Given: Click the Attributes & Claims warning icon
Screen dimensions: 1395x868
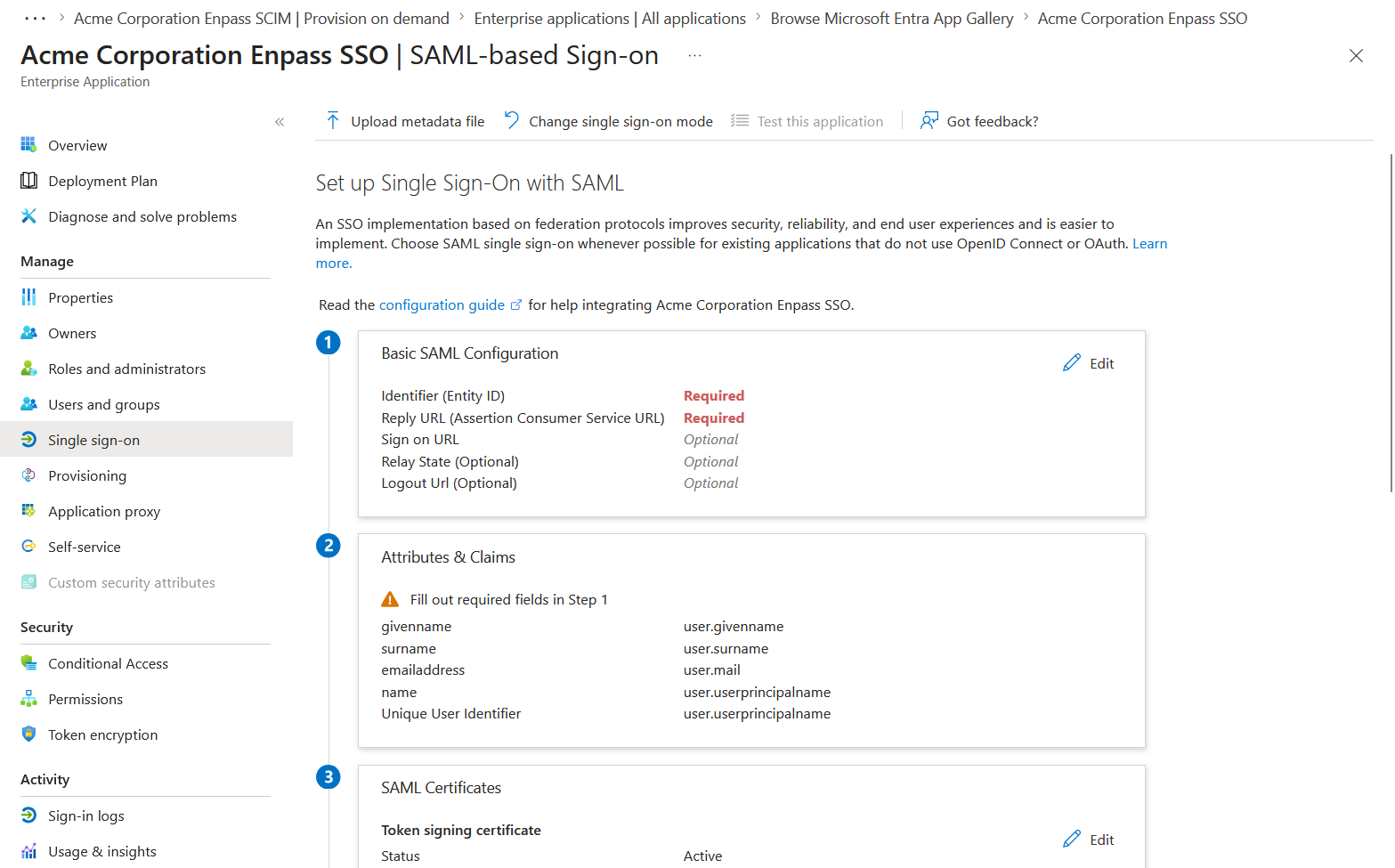Looking at the screenshot, I should click(390, 599).
